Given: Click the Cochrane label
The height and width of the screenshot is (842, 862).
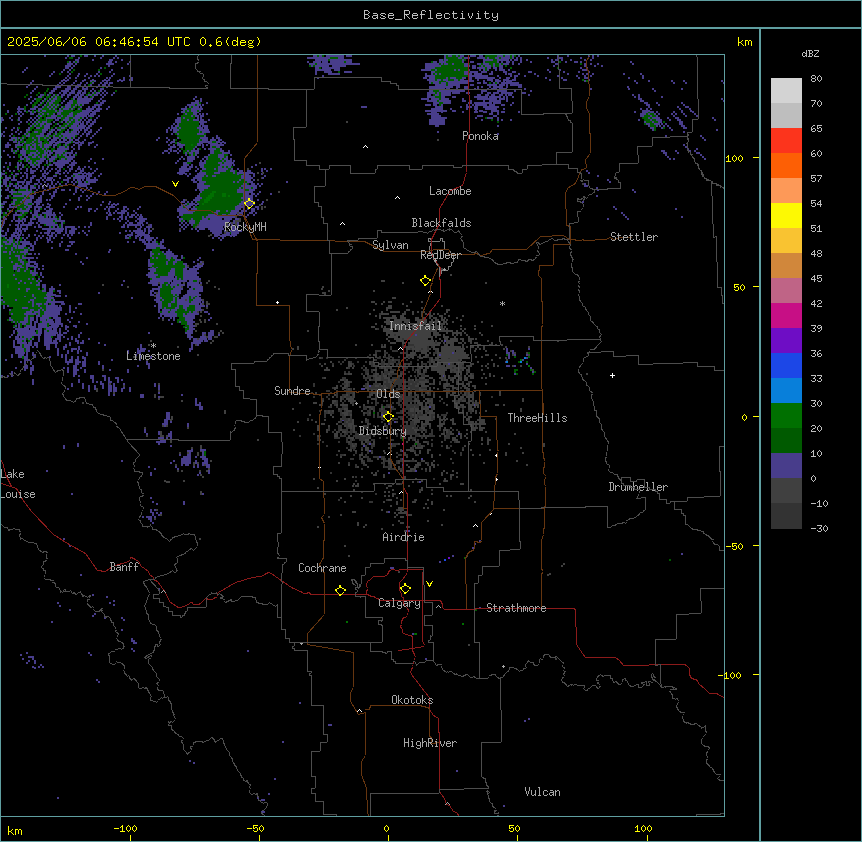Looking at the screenshot, I should point(322,568).
